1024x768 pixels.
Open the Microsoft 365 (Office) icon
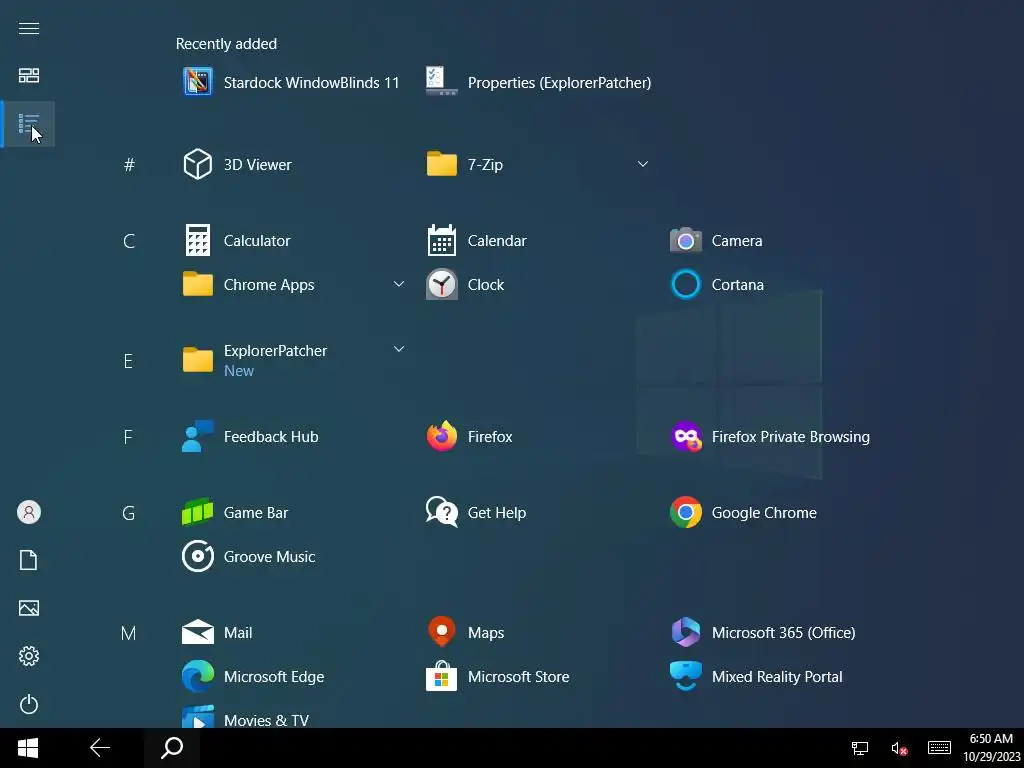[686, 632]
